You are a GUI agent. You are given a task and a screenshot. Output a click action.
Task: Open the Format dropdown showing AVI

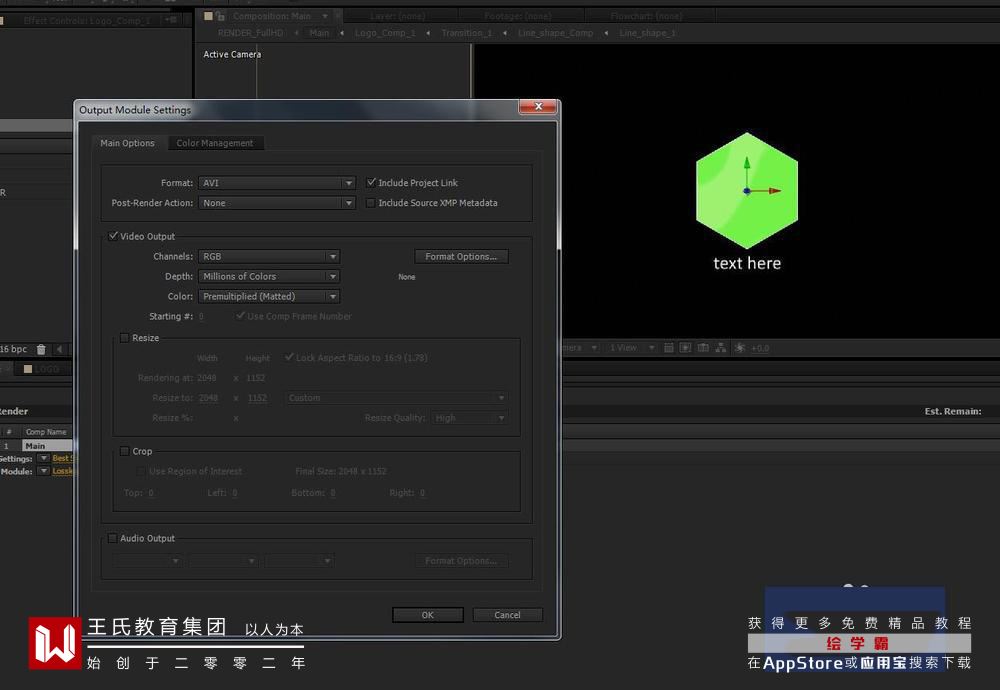pos(277,183)
